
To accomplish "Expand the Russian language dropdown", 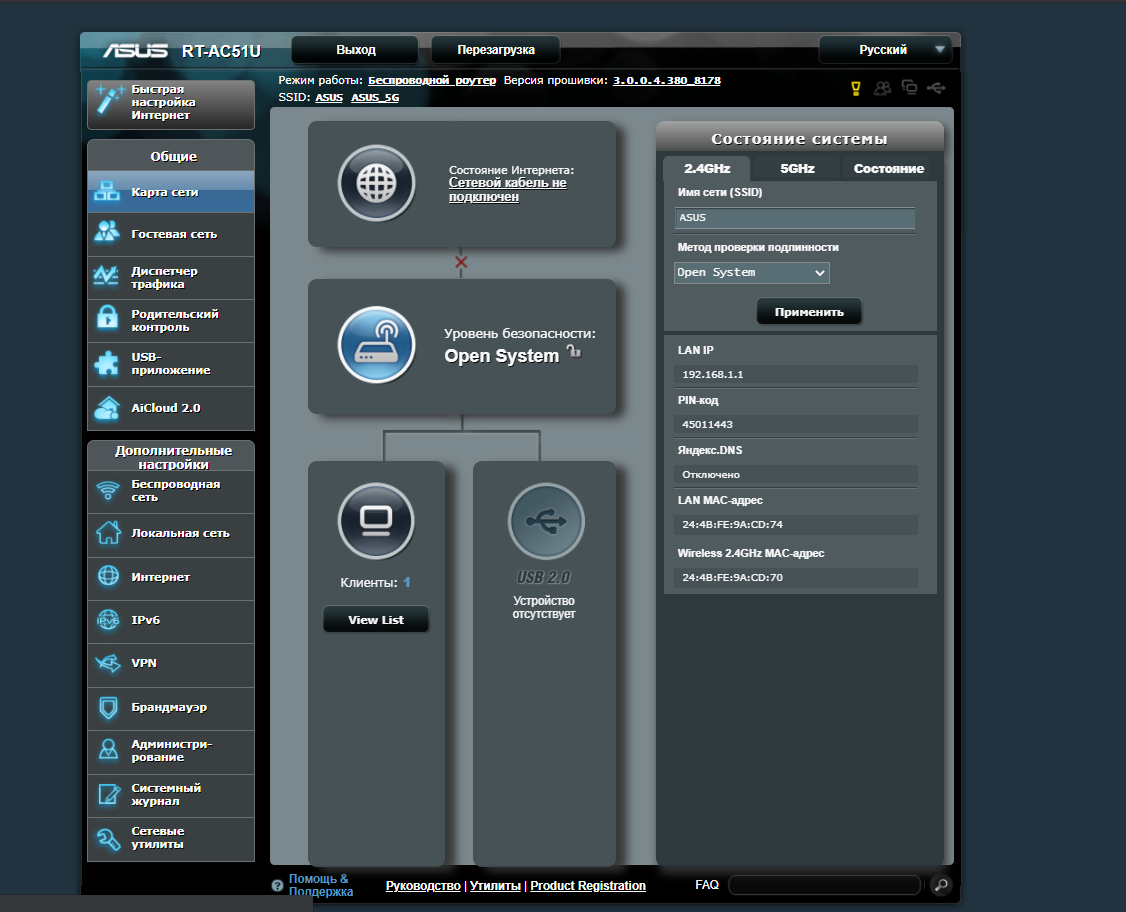I will (884, 49).
